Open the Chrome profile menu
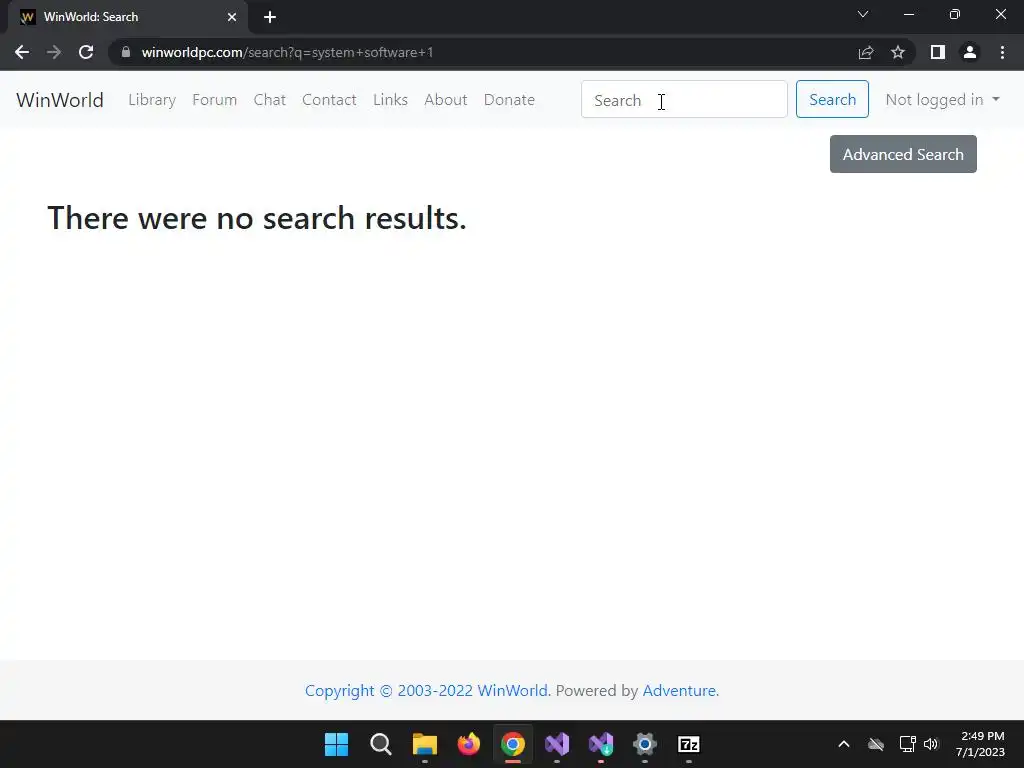The image size is (1024, 768). coord(970,52)
